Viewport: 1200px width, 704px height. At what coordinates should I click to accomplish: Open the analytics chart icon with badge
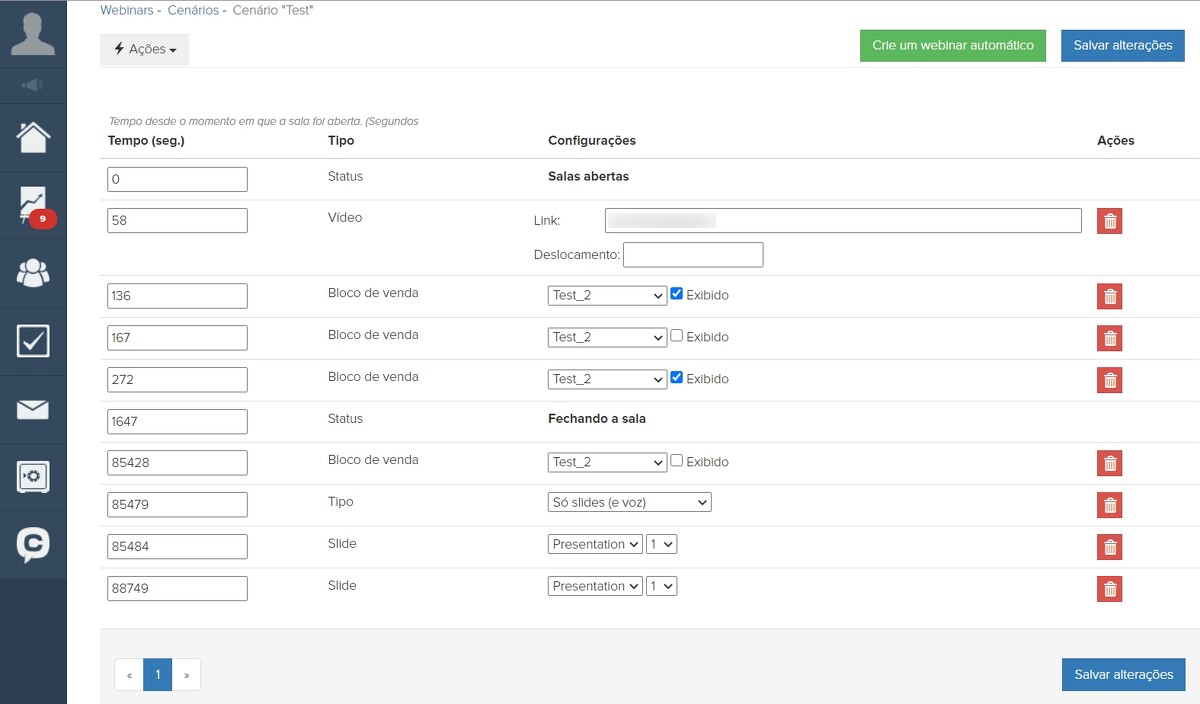[x=33, y=205]
